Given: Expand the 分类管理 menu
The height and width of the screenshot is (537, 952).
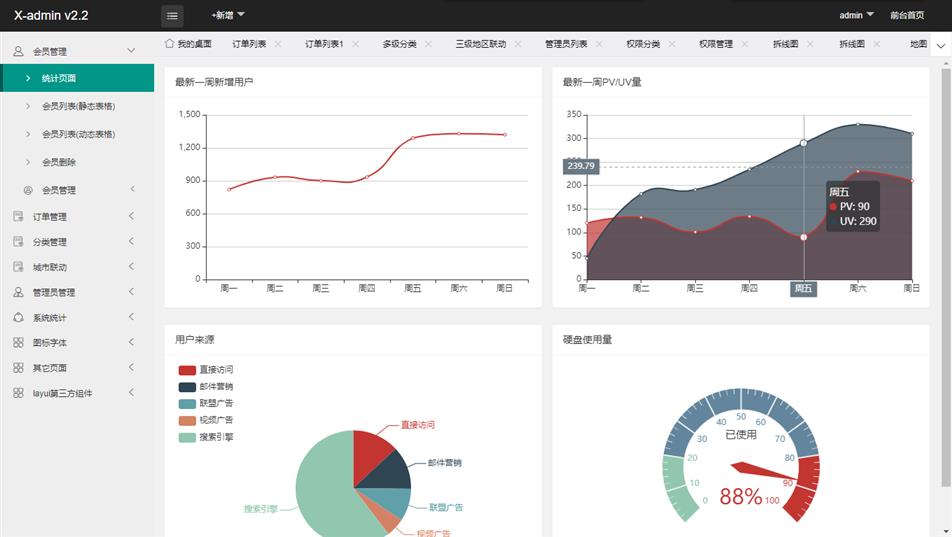Looking at the screenshot, I should pos(132,241).
